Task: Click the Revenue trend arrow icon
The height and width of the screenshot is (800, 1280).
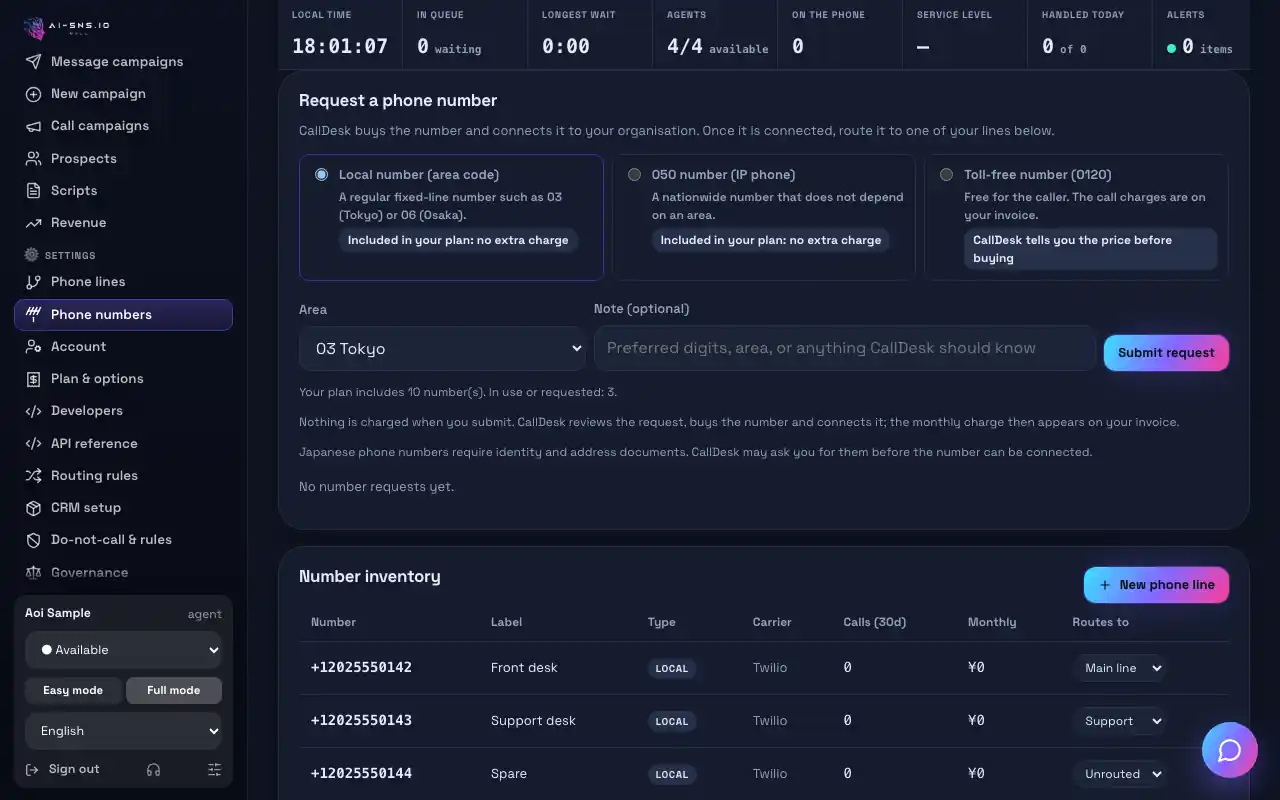Action: click(33, 223)
